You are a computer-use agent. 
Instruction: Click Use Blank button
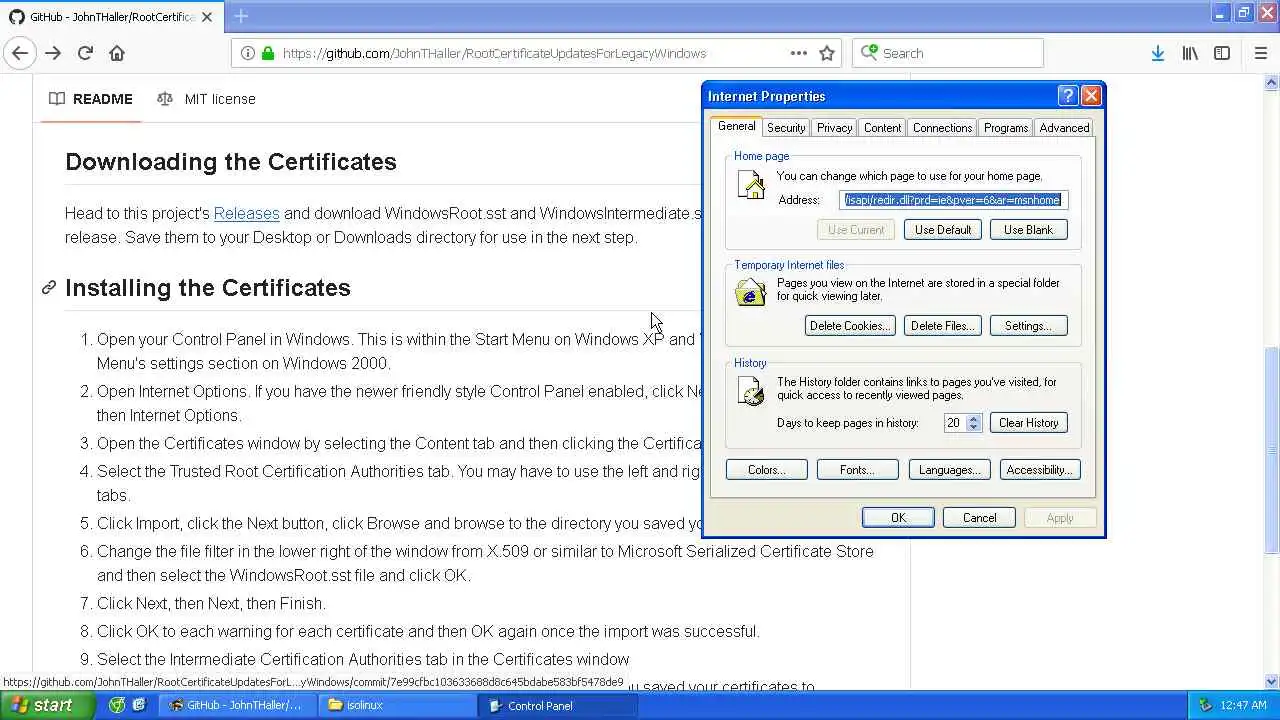pyautogui.click(x=1028, y=230)
